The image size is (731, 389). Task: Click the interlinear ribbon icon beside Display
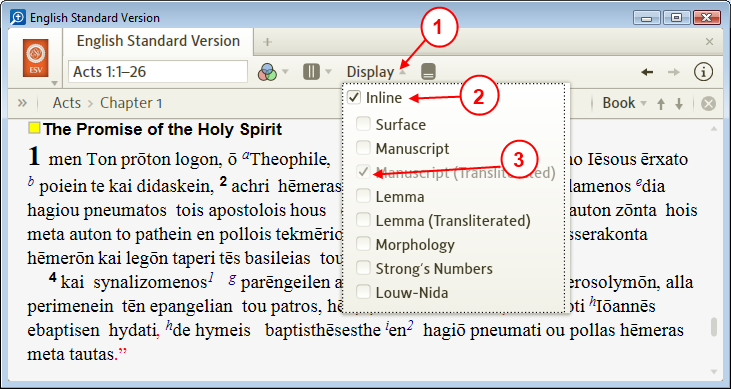pyautogui.click(x=428, y=72)
